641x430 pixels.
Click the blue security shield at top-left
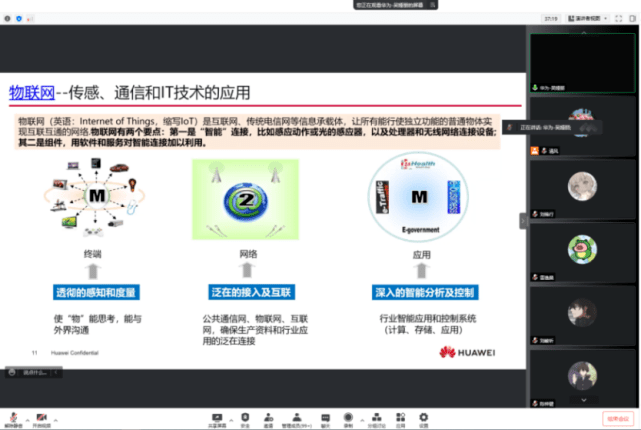[19, 18]
